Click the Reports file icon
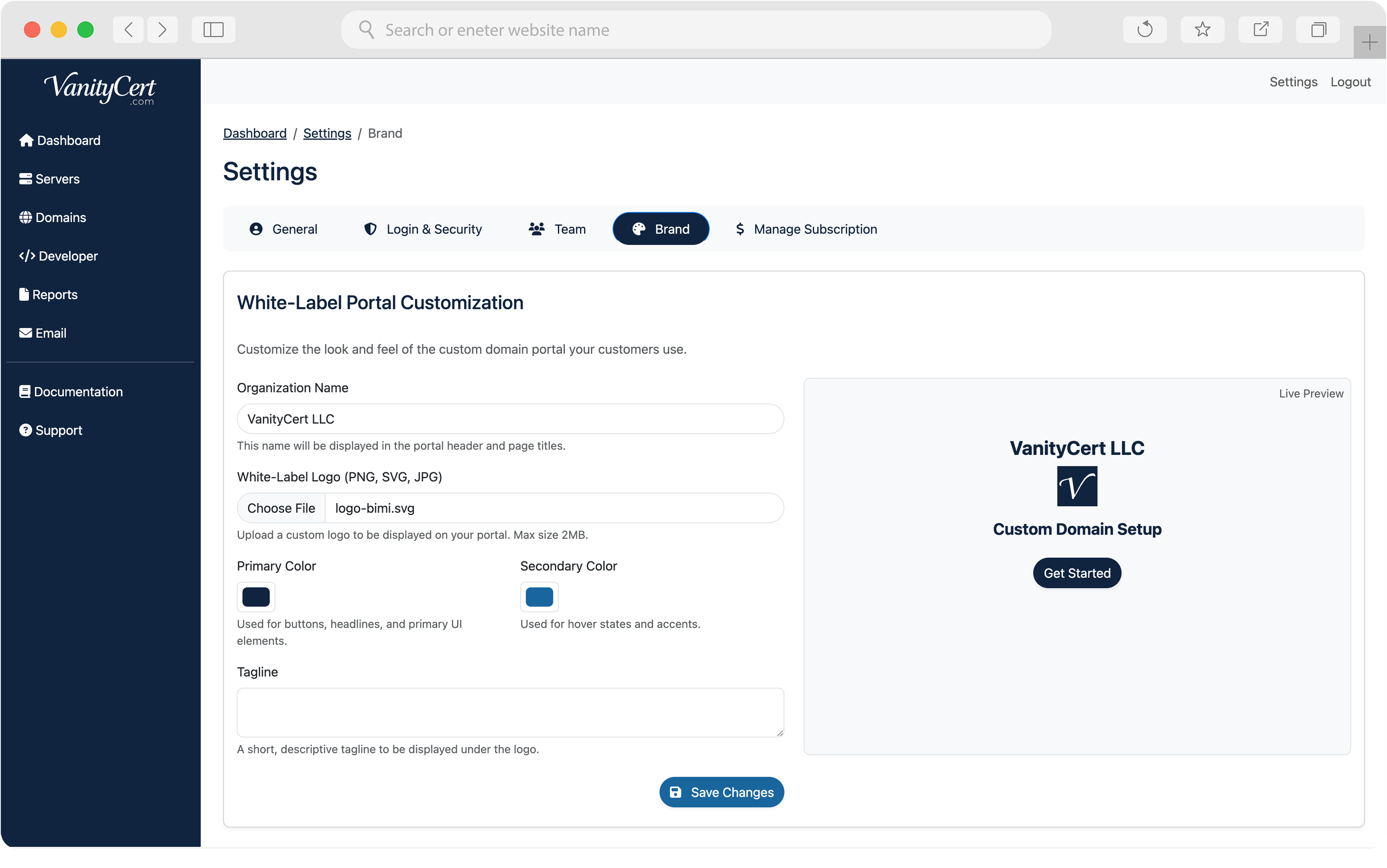 click(x=24, y=295)
